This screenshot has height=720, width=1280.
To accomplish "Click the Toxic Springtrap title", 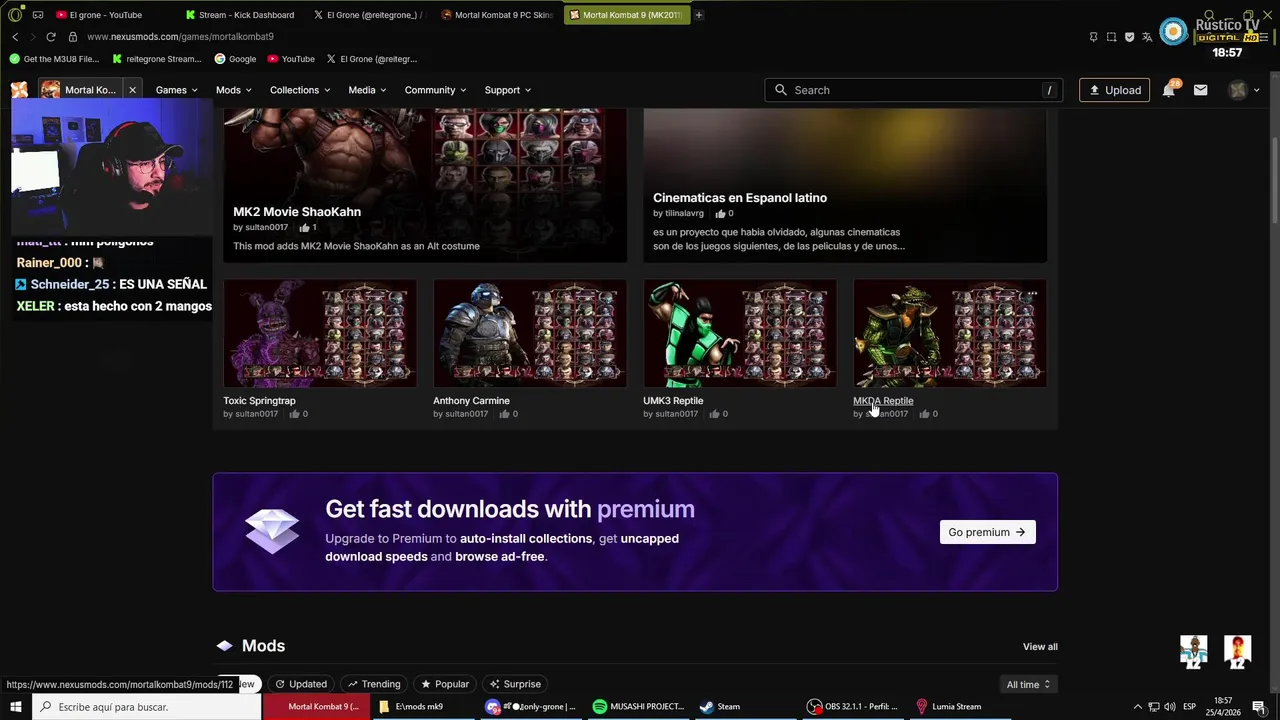I will (259, 401).
